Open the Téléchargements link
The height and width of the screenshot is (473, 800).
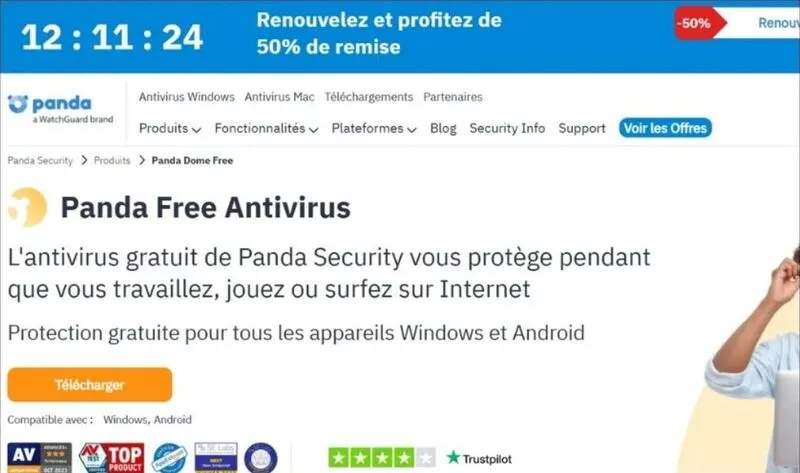[369, 97]
